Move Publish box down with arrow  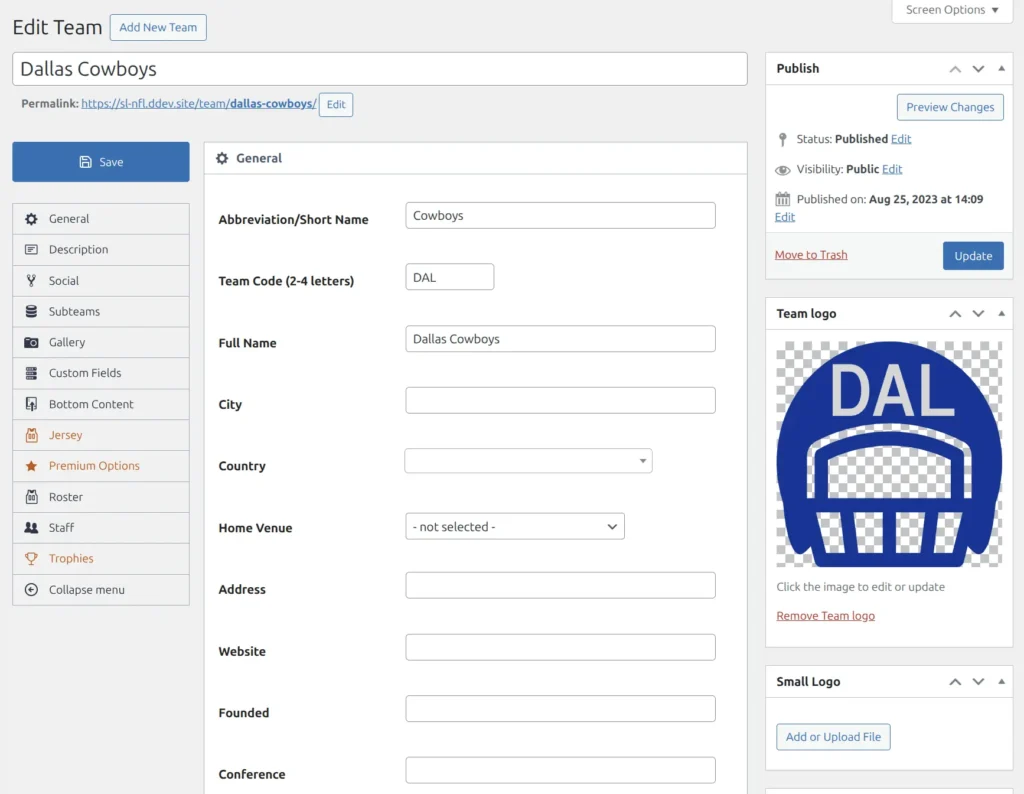pyautogui.click(x=978, y=69)
